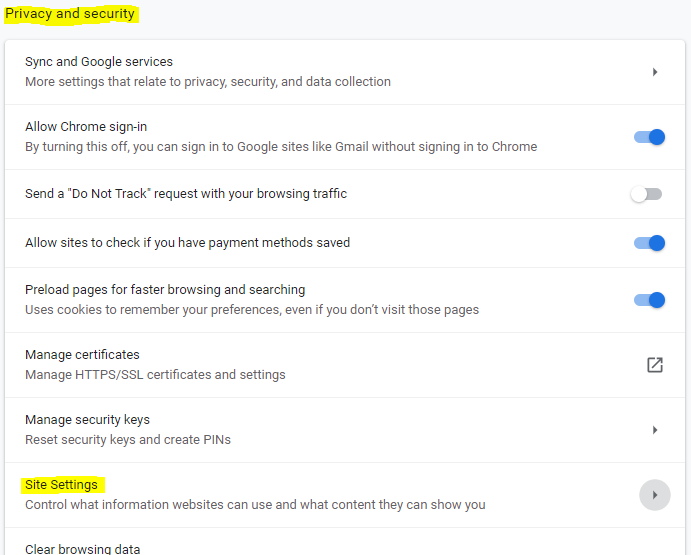Click Manage certificates label

pyautogui.click(x=82, y=355)
